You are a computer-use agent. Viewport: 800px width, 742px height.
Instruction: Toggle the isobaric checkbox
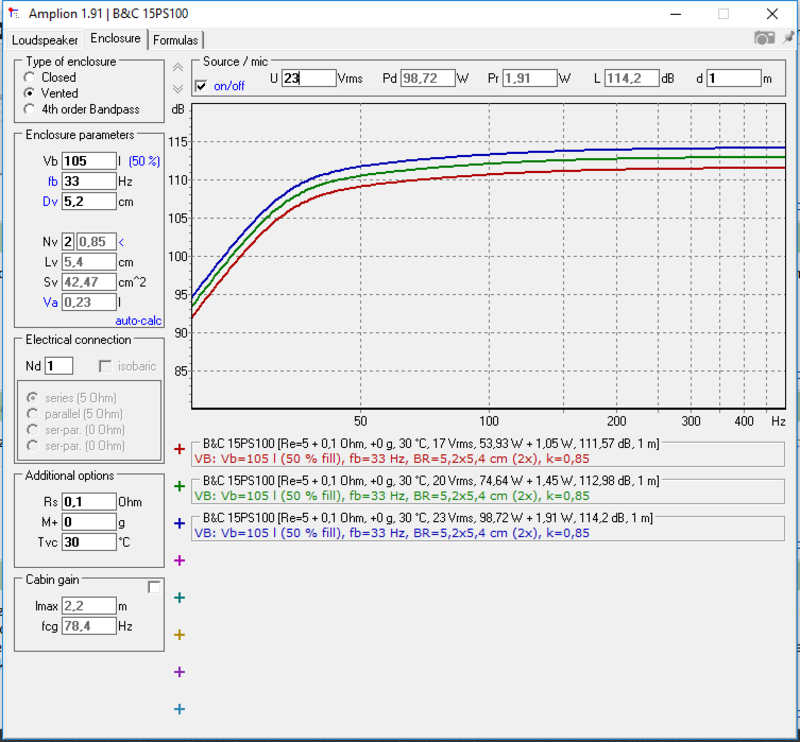coord(105,366)
